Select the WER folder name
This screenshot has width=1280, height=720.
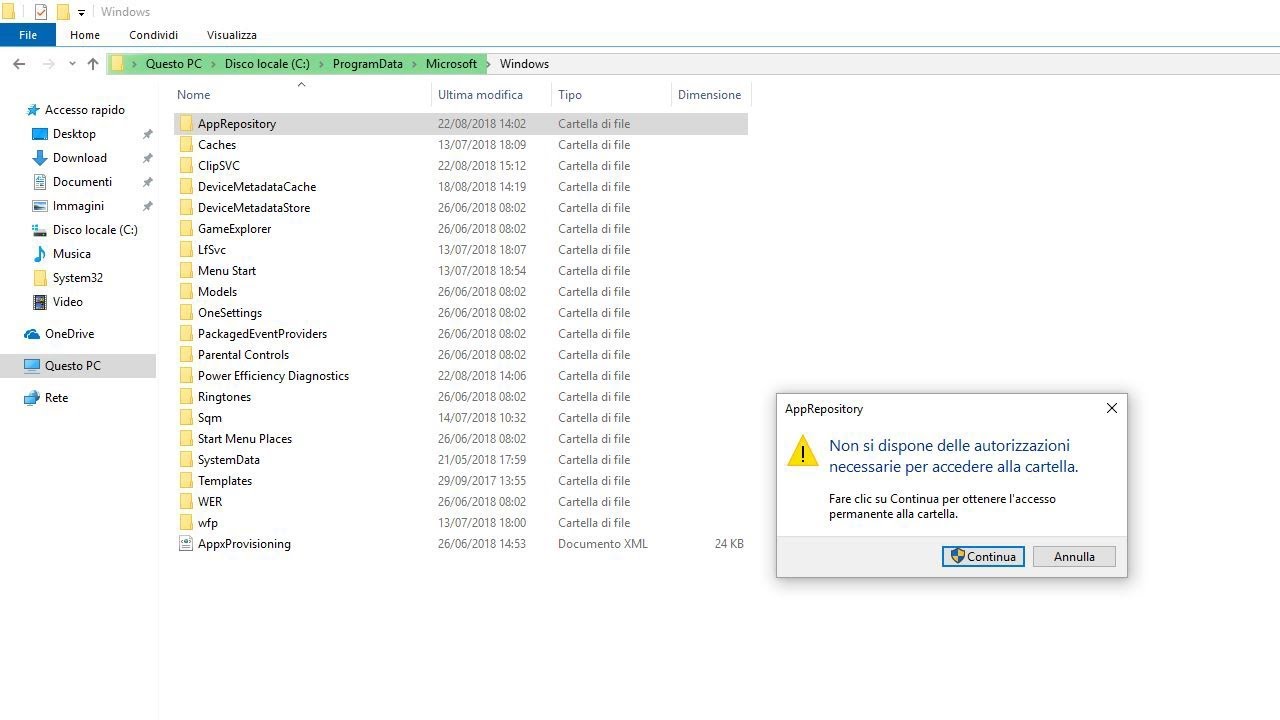click(210, 502)
